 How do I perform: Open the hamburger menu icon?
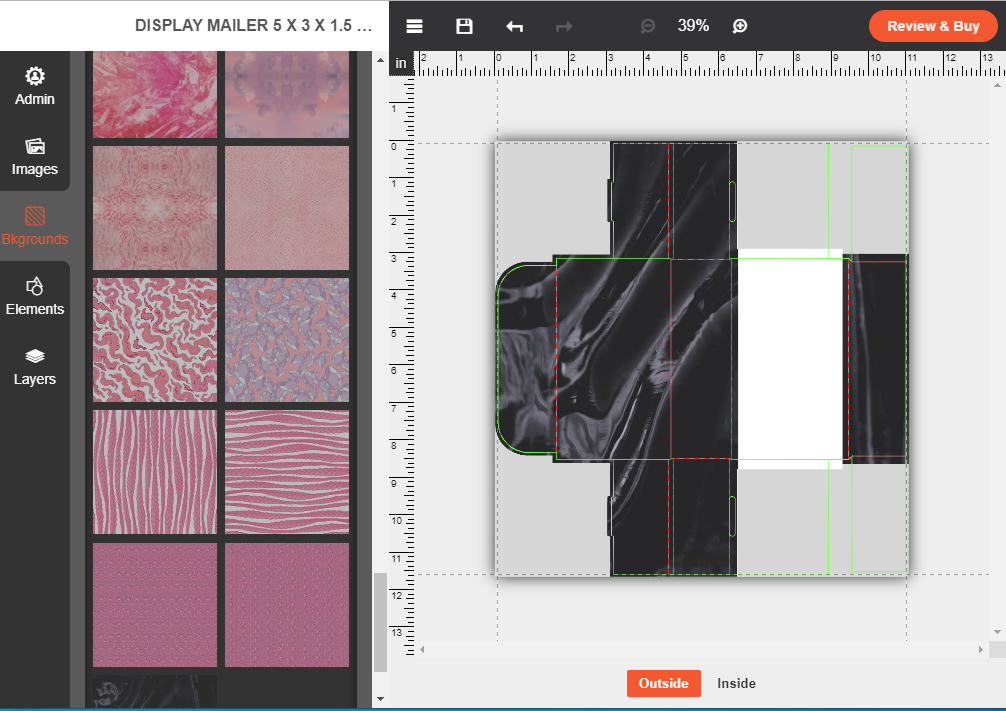tap(414, 26)
